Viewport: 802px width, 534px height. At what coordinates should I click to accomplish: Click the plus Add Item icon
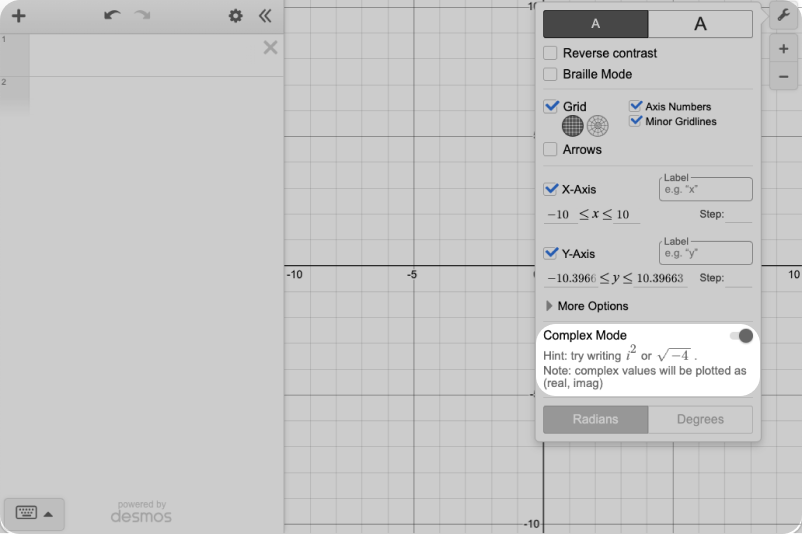tap(18, 16)
